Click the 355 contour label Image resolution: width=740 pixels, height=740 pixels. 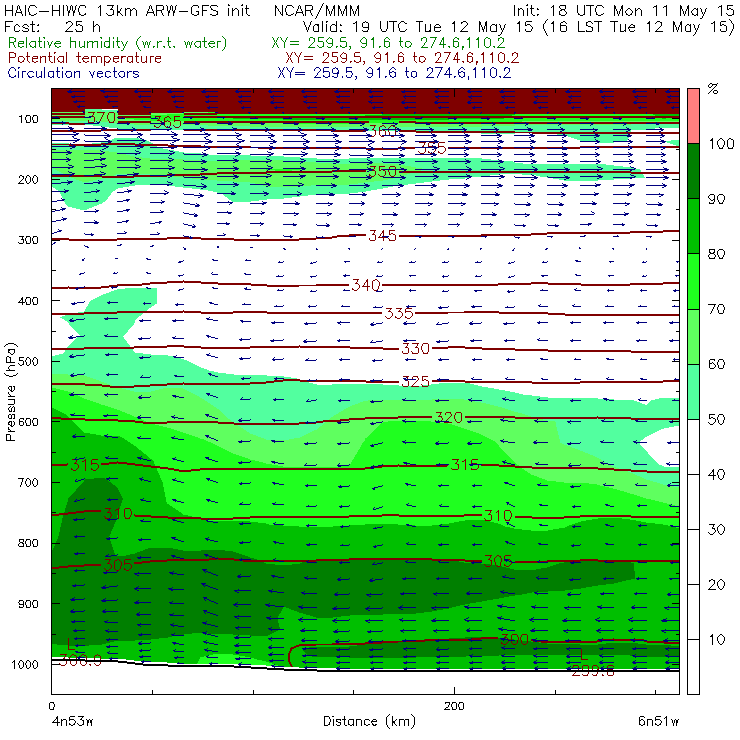click(x=431, y=148)
